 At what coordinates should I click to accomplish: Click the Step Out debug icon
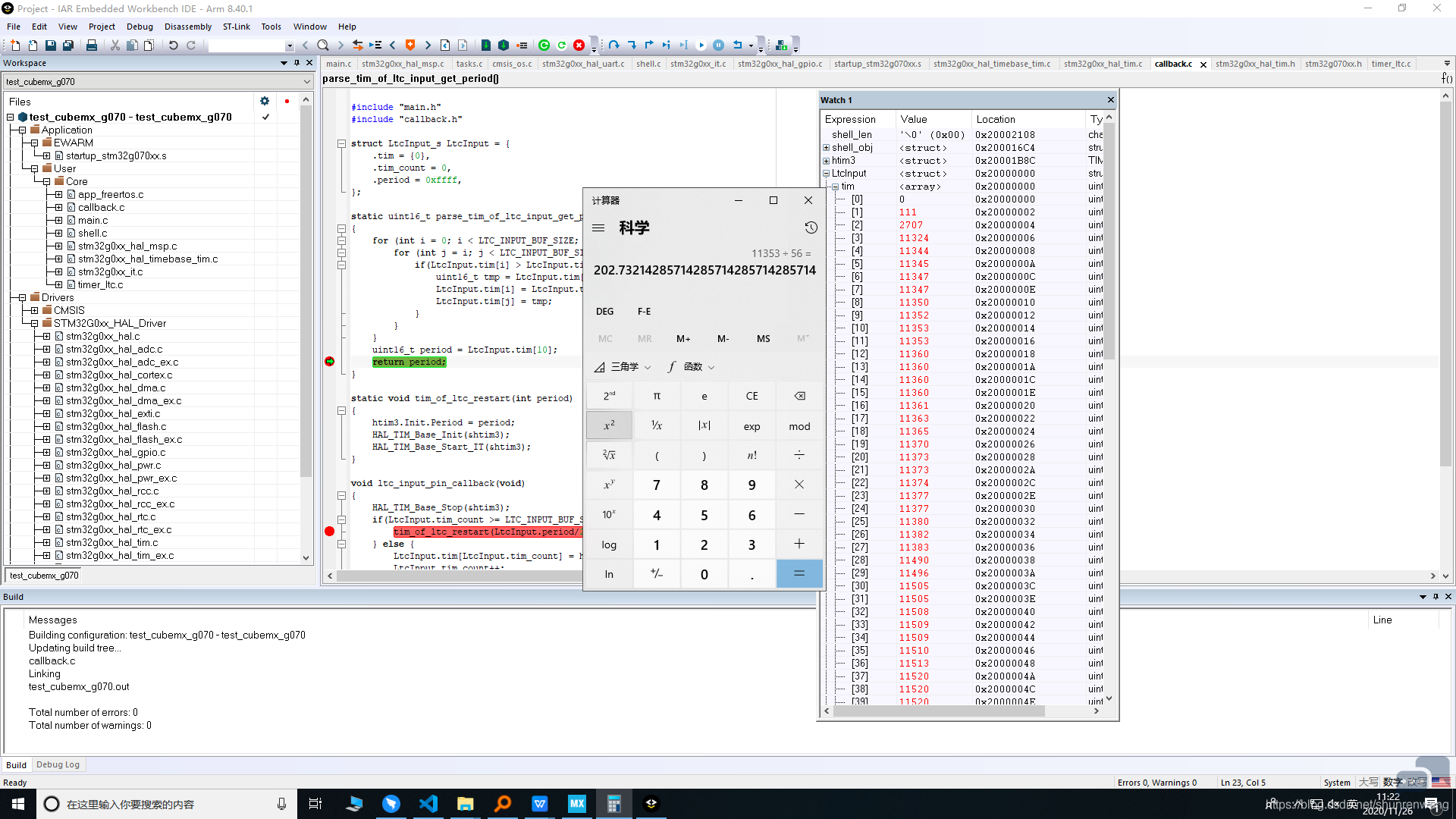tap(649, 45)
